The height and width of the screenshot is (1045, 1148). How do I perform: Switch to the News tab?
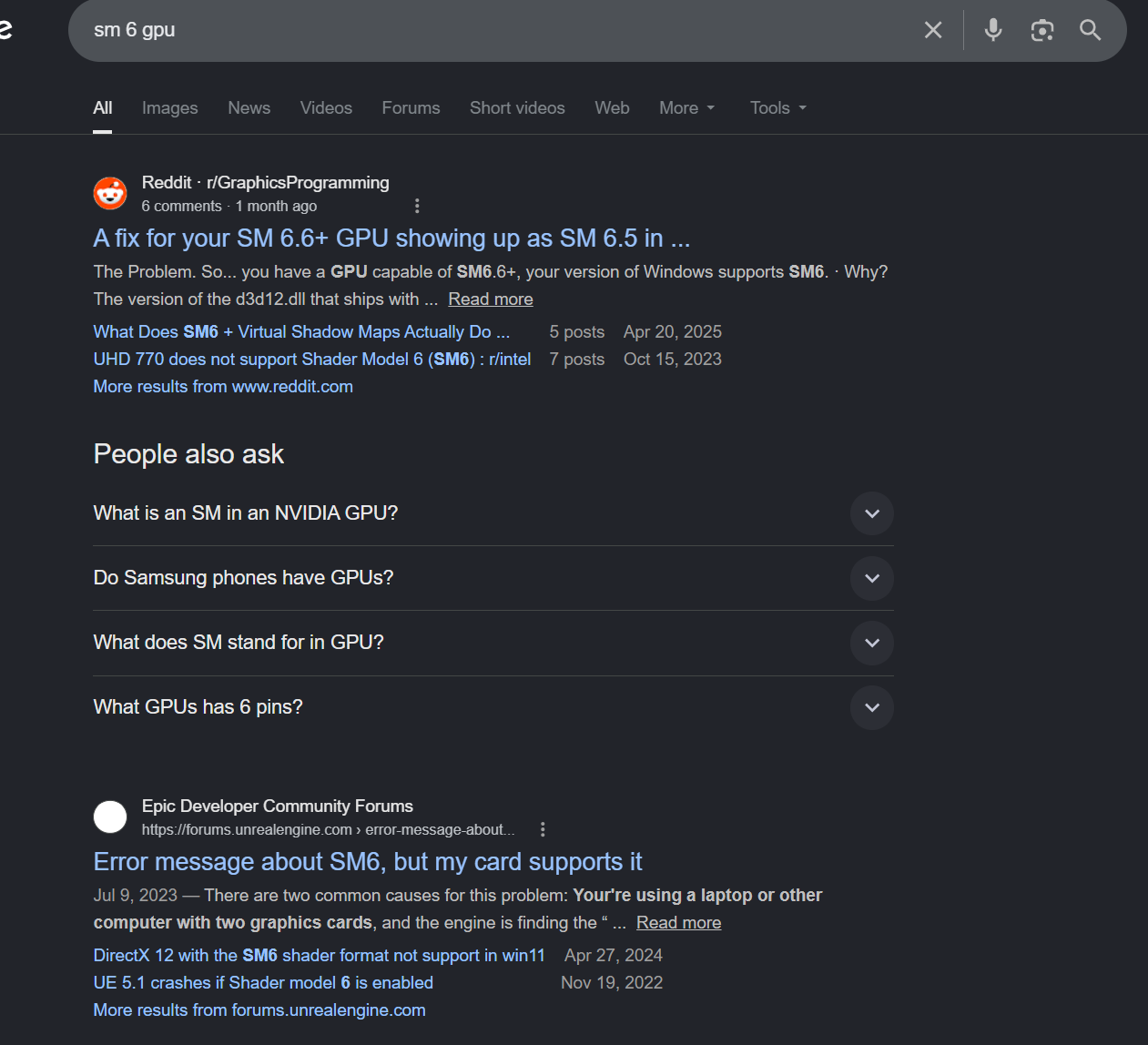tap(249, 107)
